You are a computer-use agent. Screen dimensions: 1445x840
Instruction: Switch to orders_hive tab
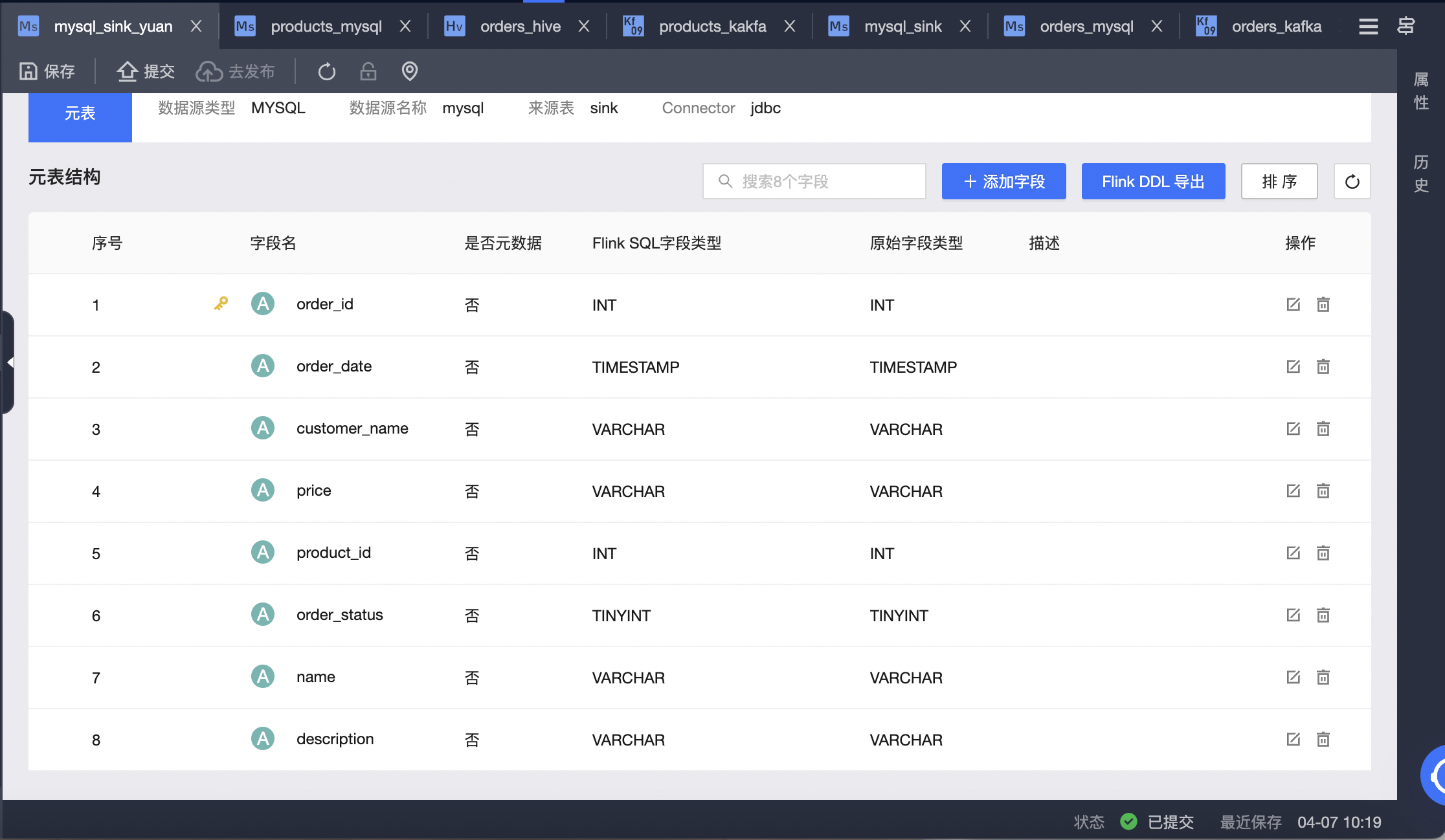pos(520,27)
